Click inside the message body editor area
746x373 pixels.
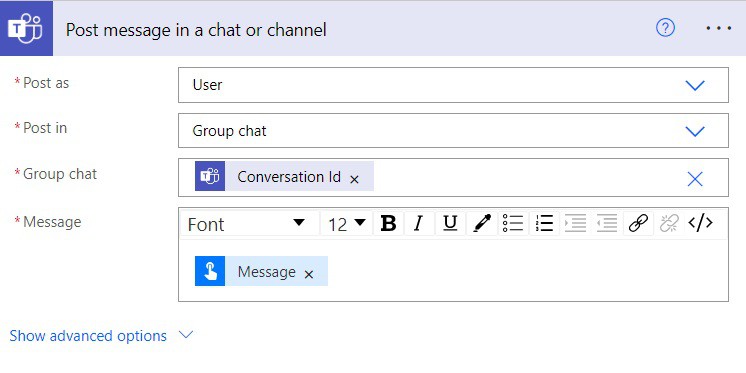coord(453,270)
